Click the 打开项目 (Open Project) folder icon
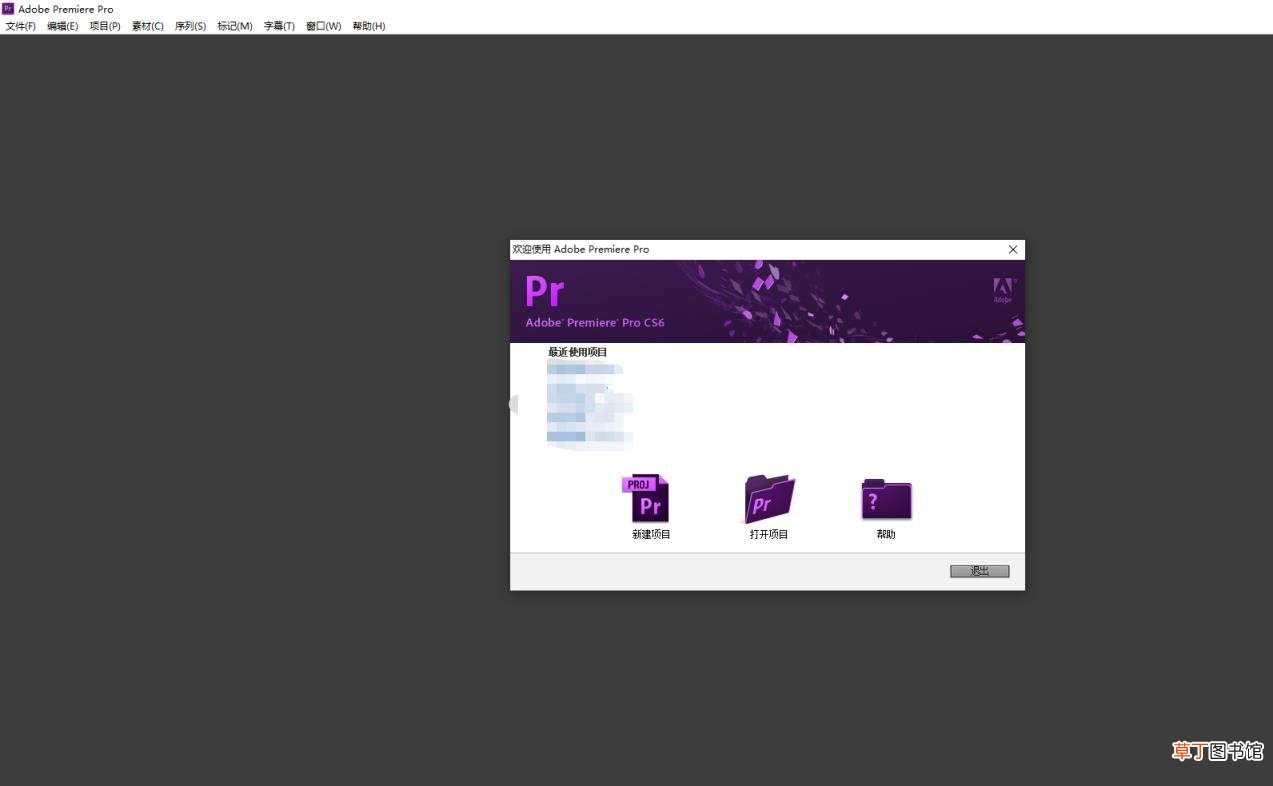 (x=769, y=498)
